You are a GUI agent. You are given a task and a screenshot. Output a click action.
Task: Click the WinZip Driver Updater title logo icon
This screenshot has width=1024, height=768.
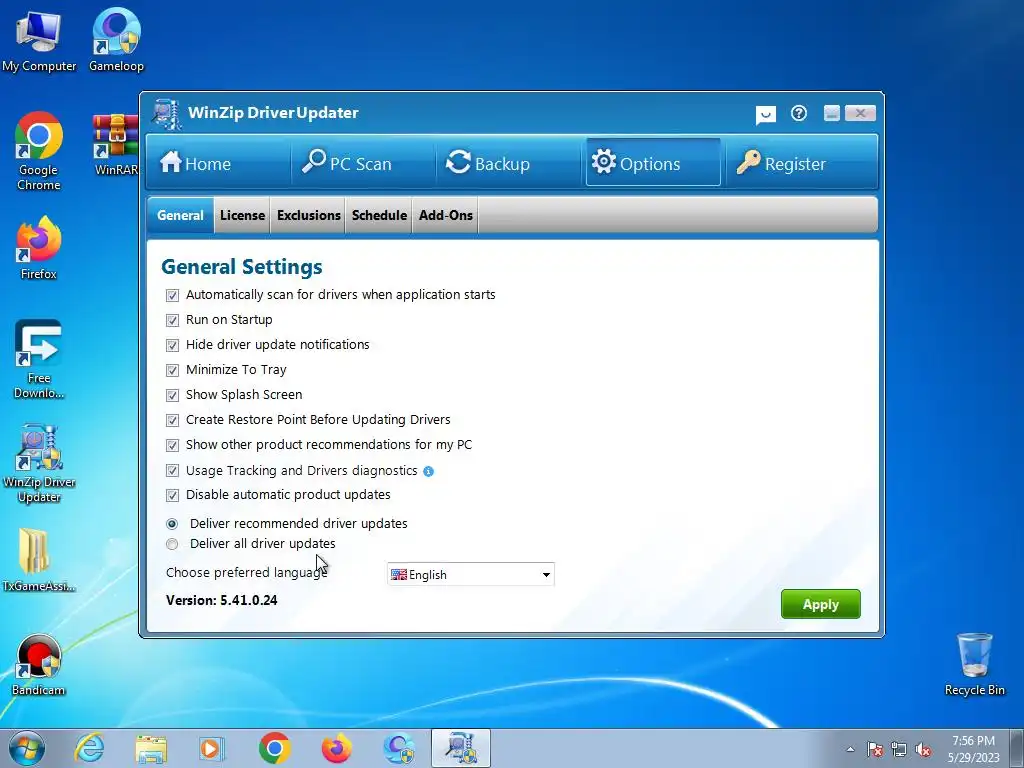coord(167,114)
